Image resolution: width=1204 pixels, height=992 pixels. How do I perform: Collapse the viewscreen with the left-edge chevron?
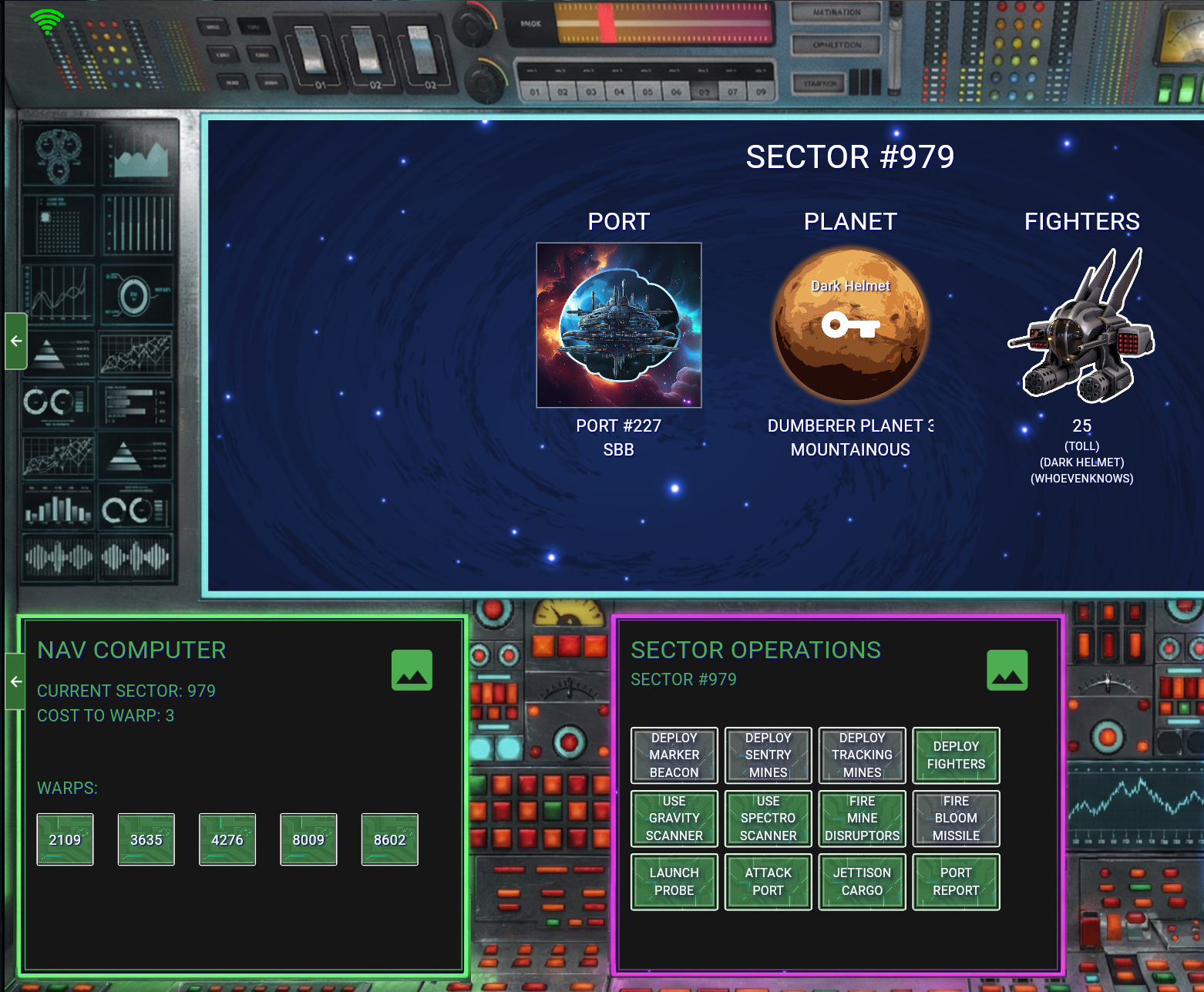[x=15, y=341]
